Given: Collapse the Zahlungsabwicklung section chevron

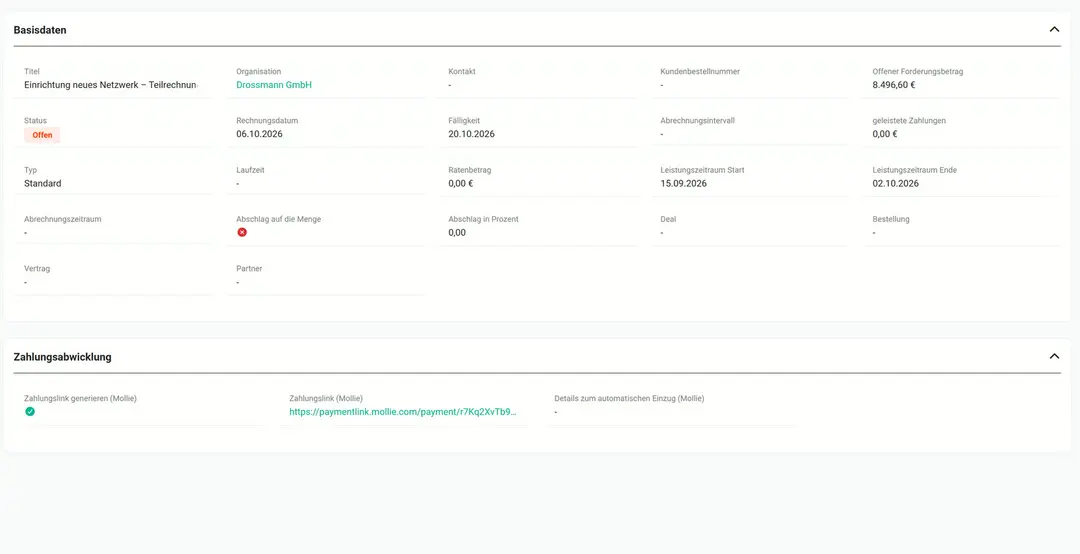Looking at the screenshot, I should 1054,356.
